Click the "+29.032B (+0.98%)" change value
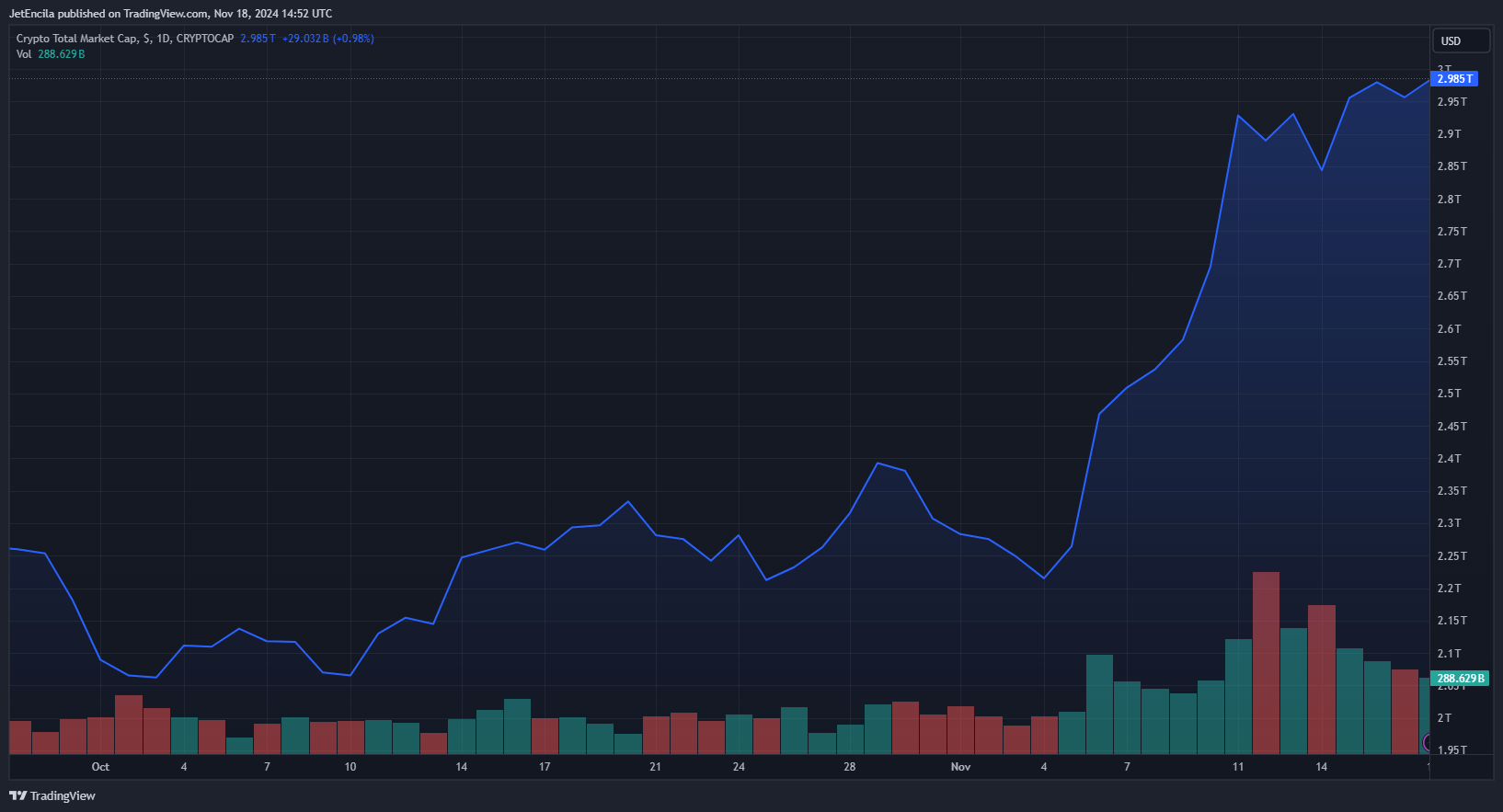 [x=327, y=39]
